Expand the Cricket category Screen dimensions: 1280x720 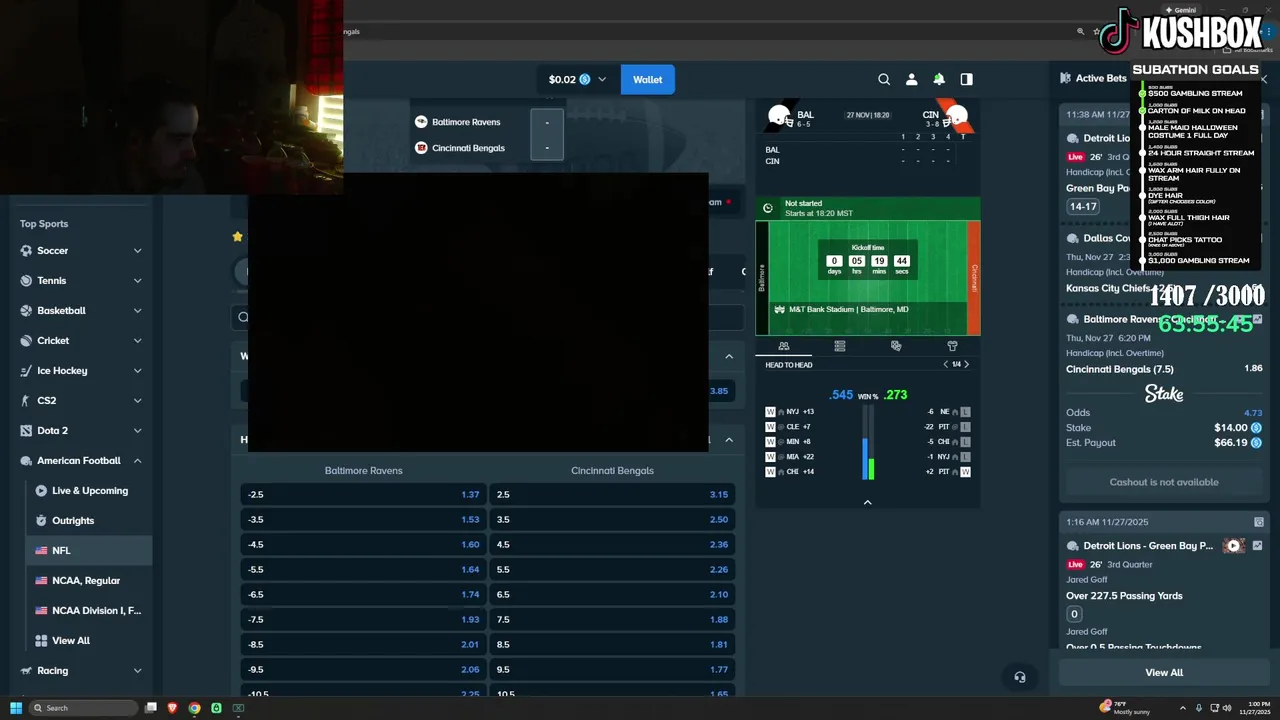coord(137,341)
